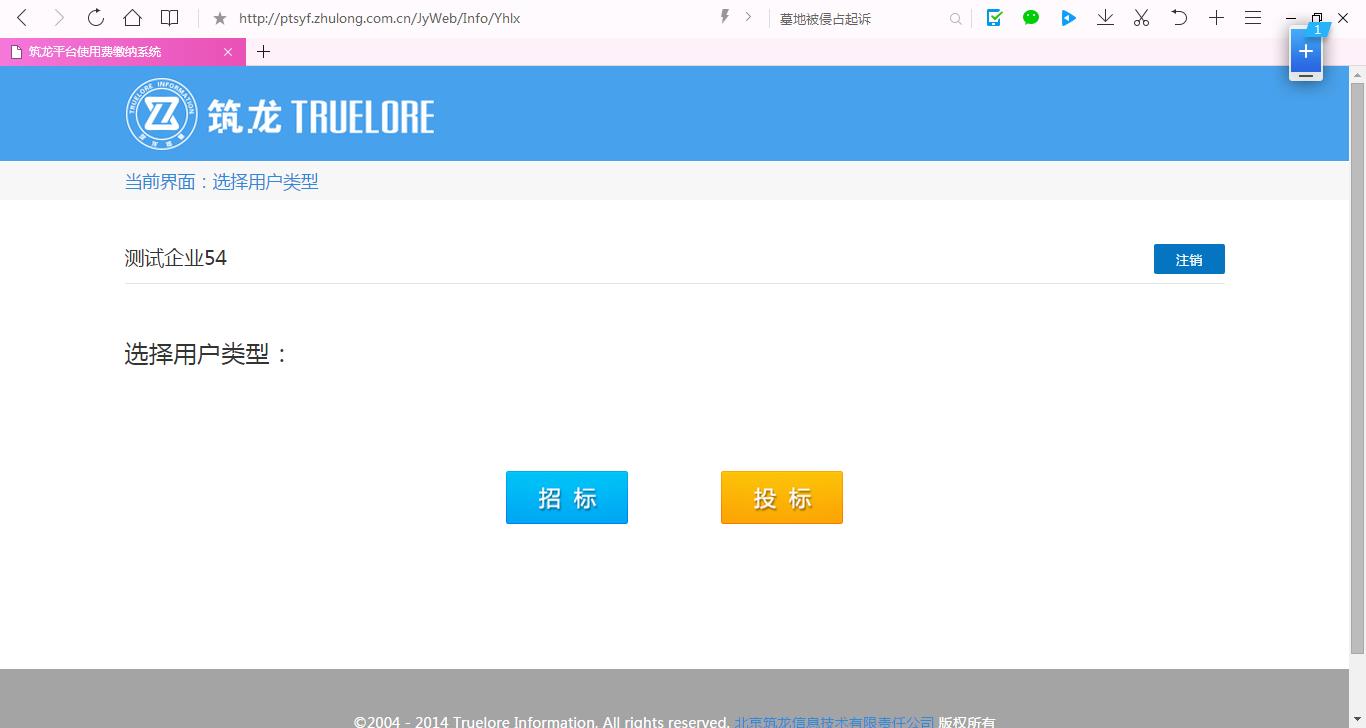Open the blue video play extension icon
The image size is (1366, 728).
pos(1068,18)
